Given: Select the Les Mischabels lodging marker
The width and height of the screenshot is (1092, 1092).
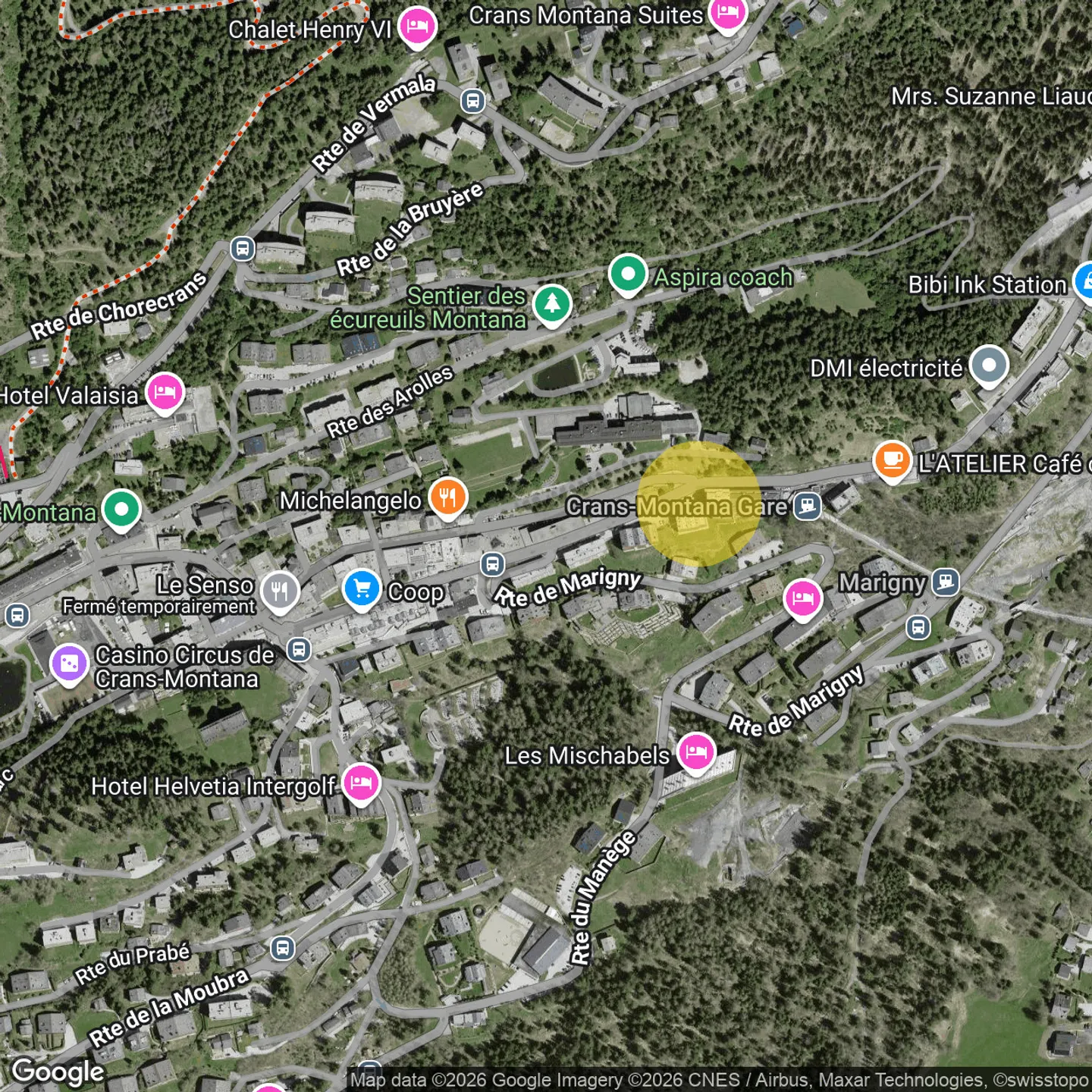Looking at the screenshot, I should (696, 752).
